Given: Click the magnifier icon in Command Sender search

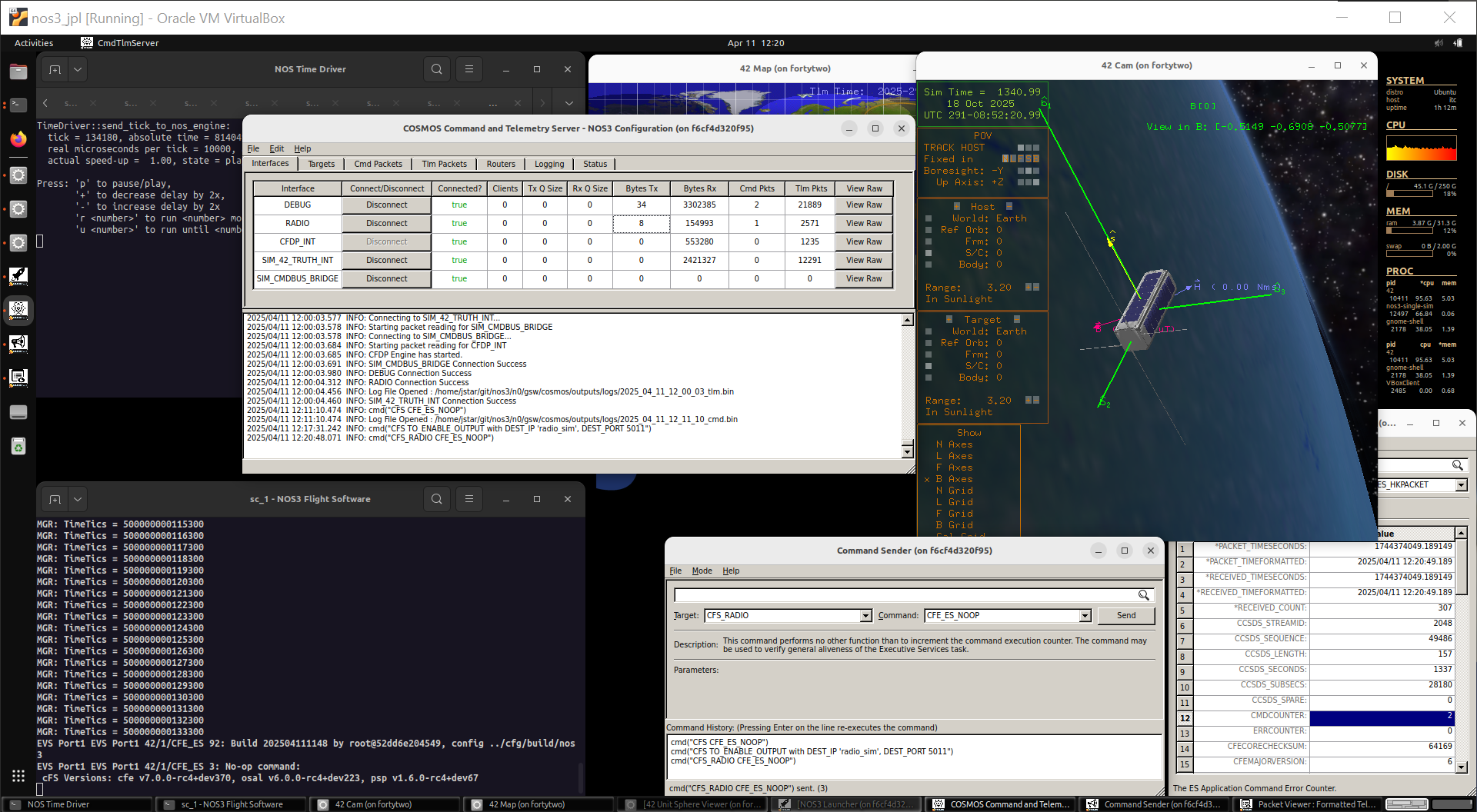Looking at the screenshot, I should (1144, 595).
